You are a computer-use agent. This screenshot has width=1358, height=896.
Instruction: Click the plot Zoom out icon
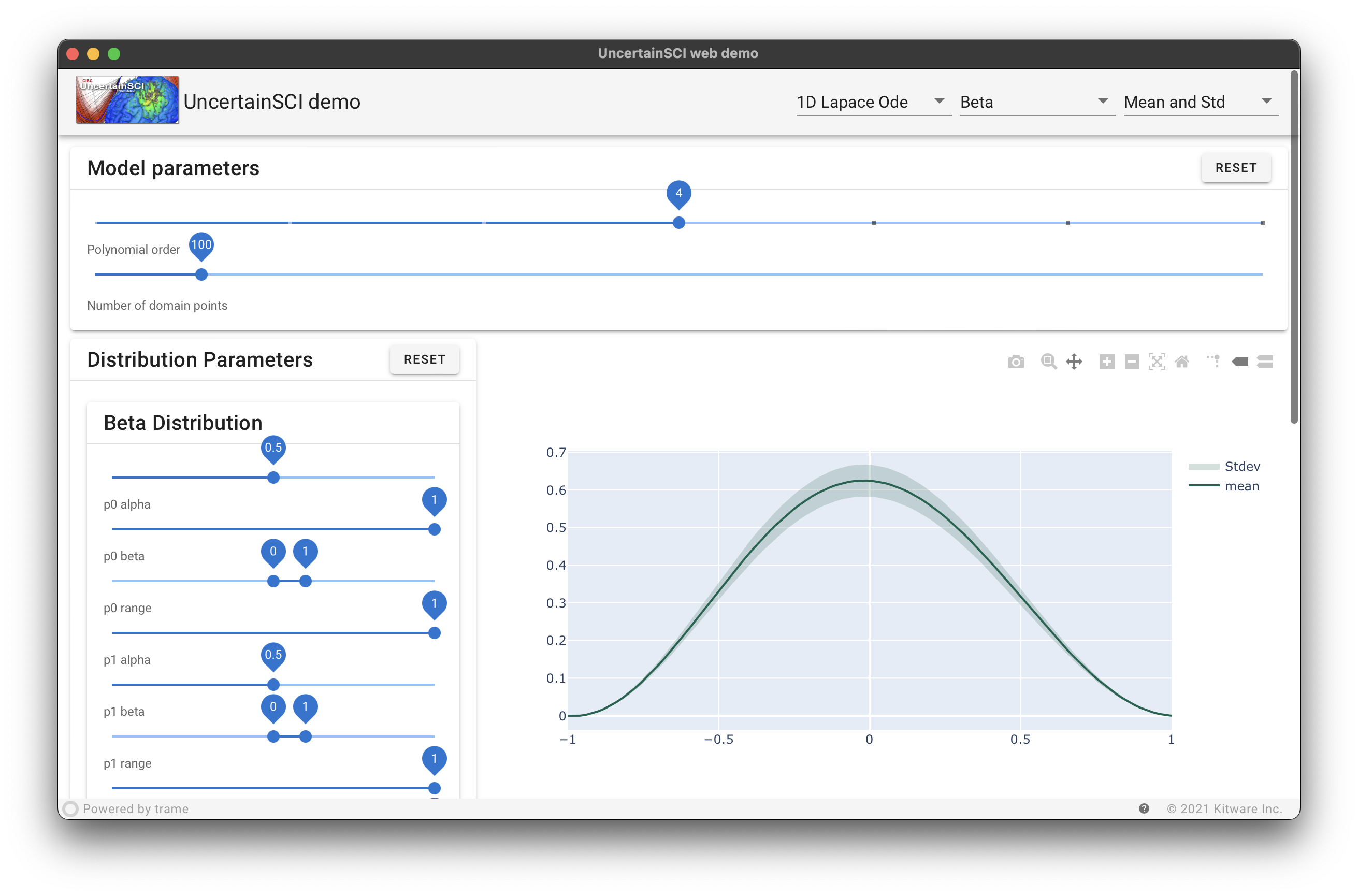[1132, 362]
